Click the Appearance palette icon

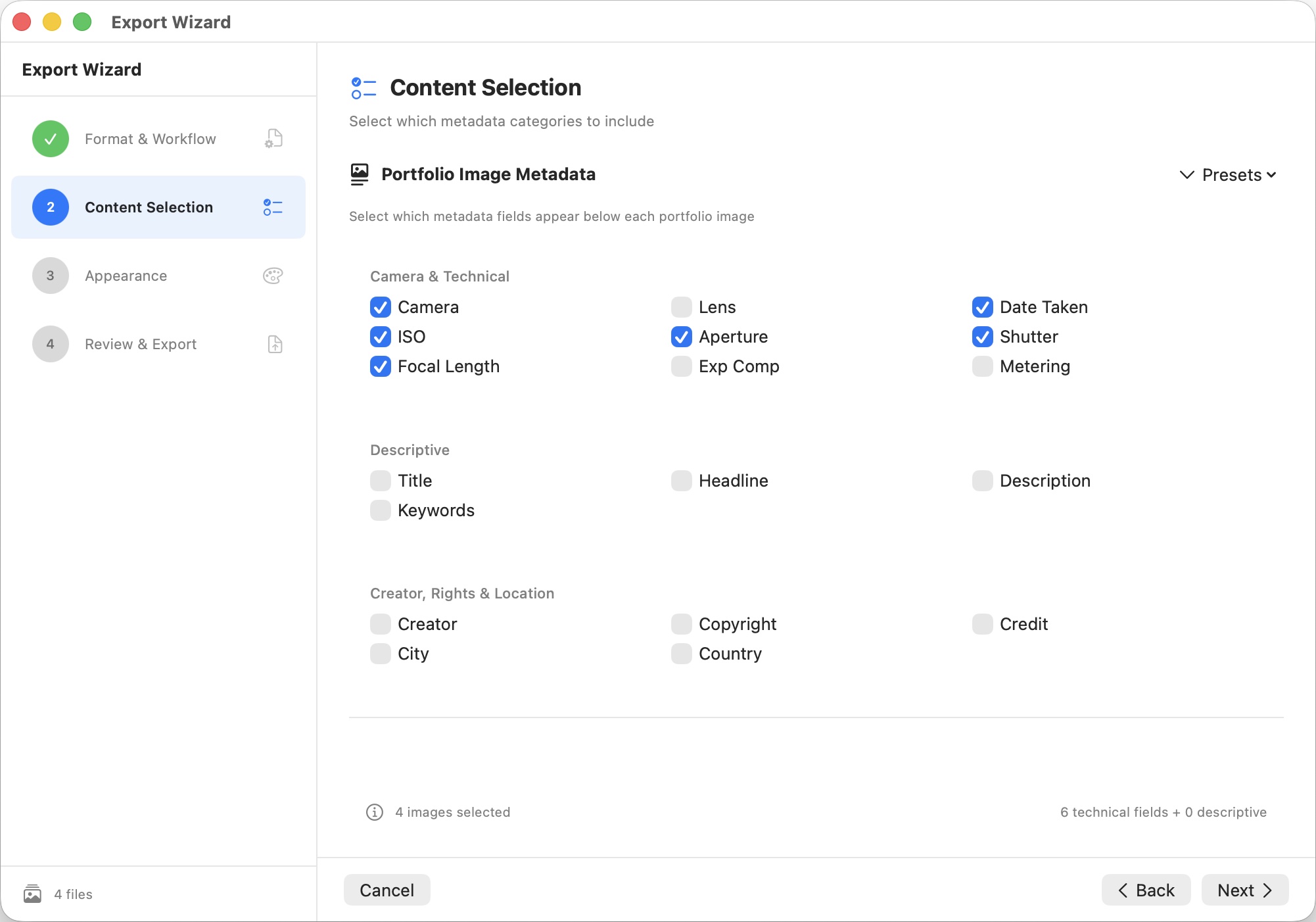pos(273,276)
